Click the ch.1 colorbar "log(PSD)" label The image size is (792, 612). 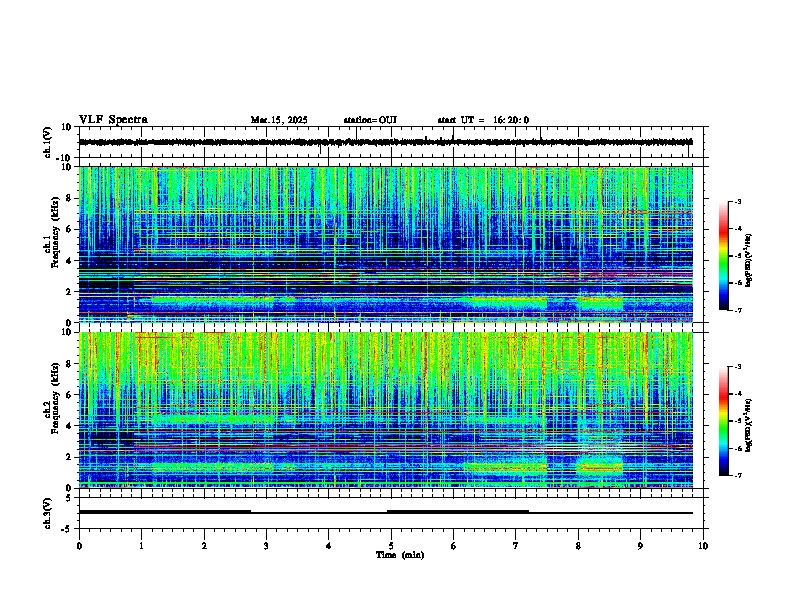click(749, 261)
